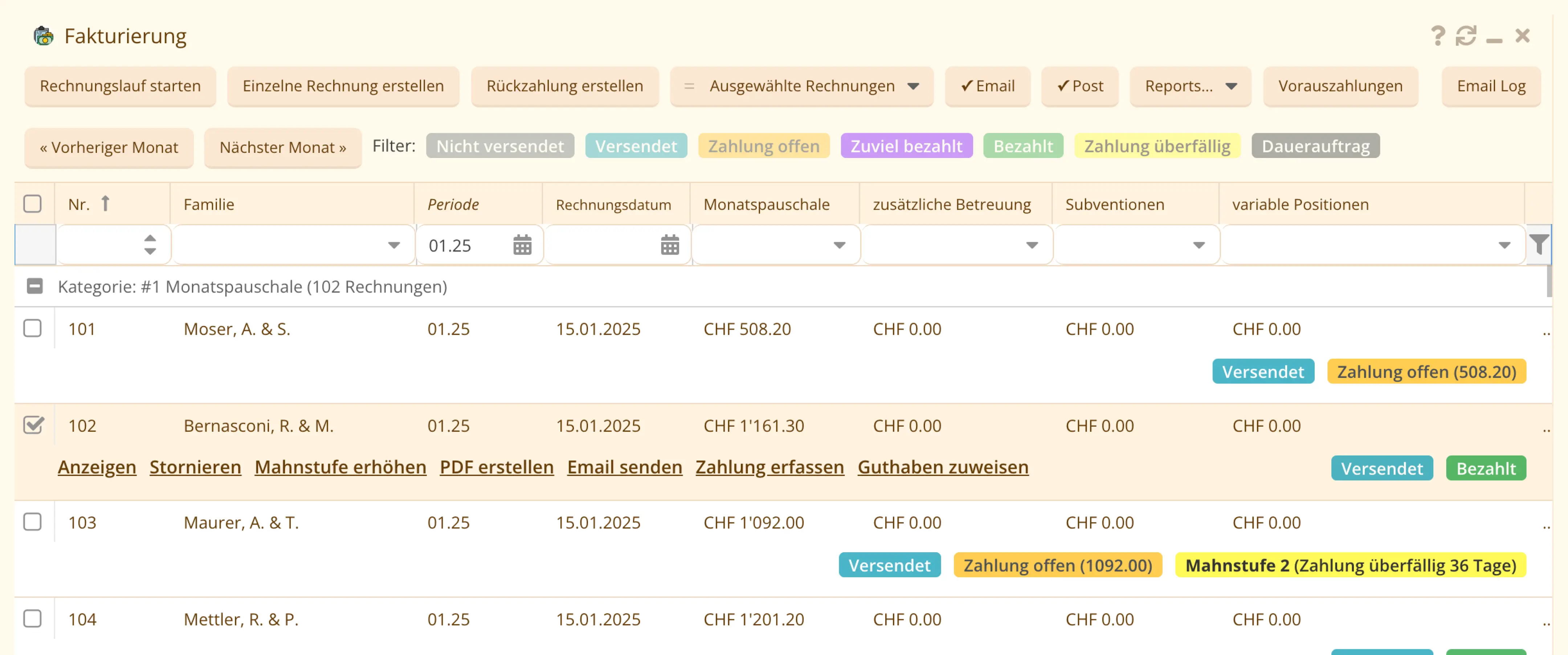Click Email senden link
The image size is (1568, 655).
[x=625, y=467]
